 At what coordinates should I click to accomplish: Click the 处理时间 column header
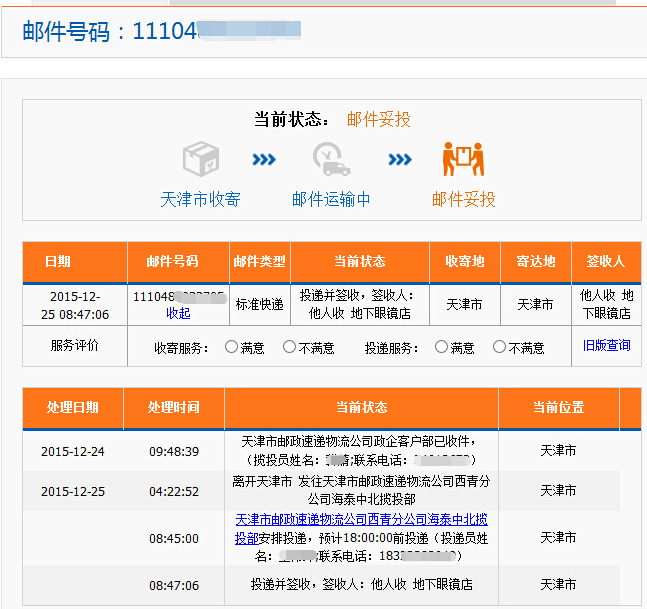[x=173, y=408]
